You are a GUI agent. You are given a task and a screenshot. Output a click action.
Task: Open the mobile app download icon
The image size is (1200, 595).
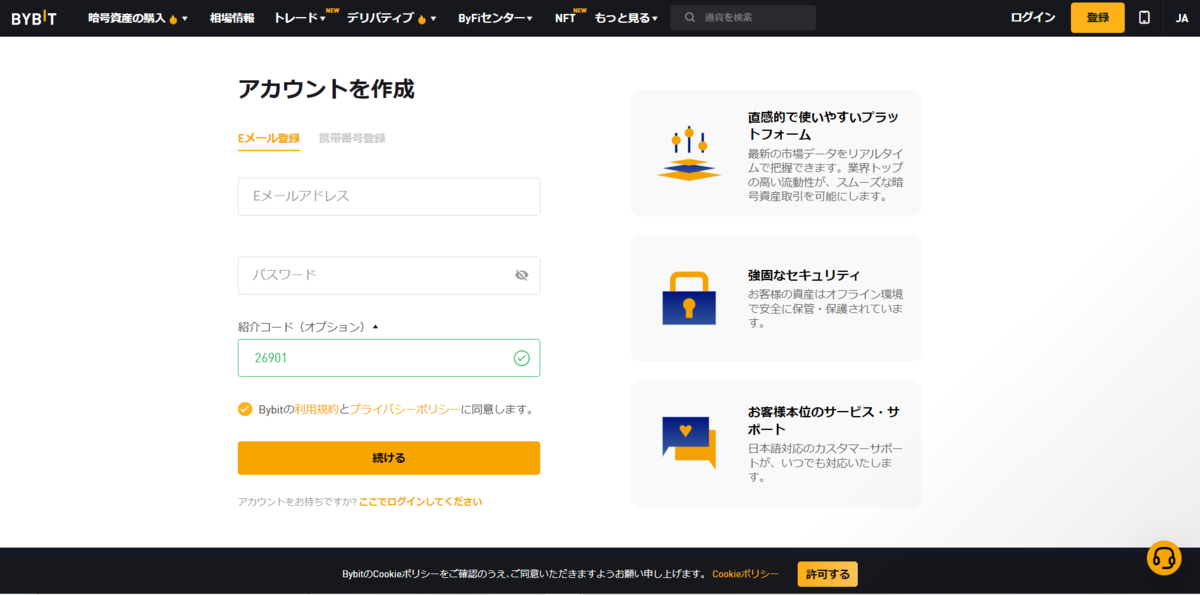tap(1144, 18)
